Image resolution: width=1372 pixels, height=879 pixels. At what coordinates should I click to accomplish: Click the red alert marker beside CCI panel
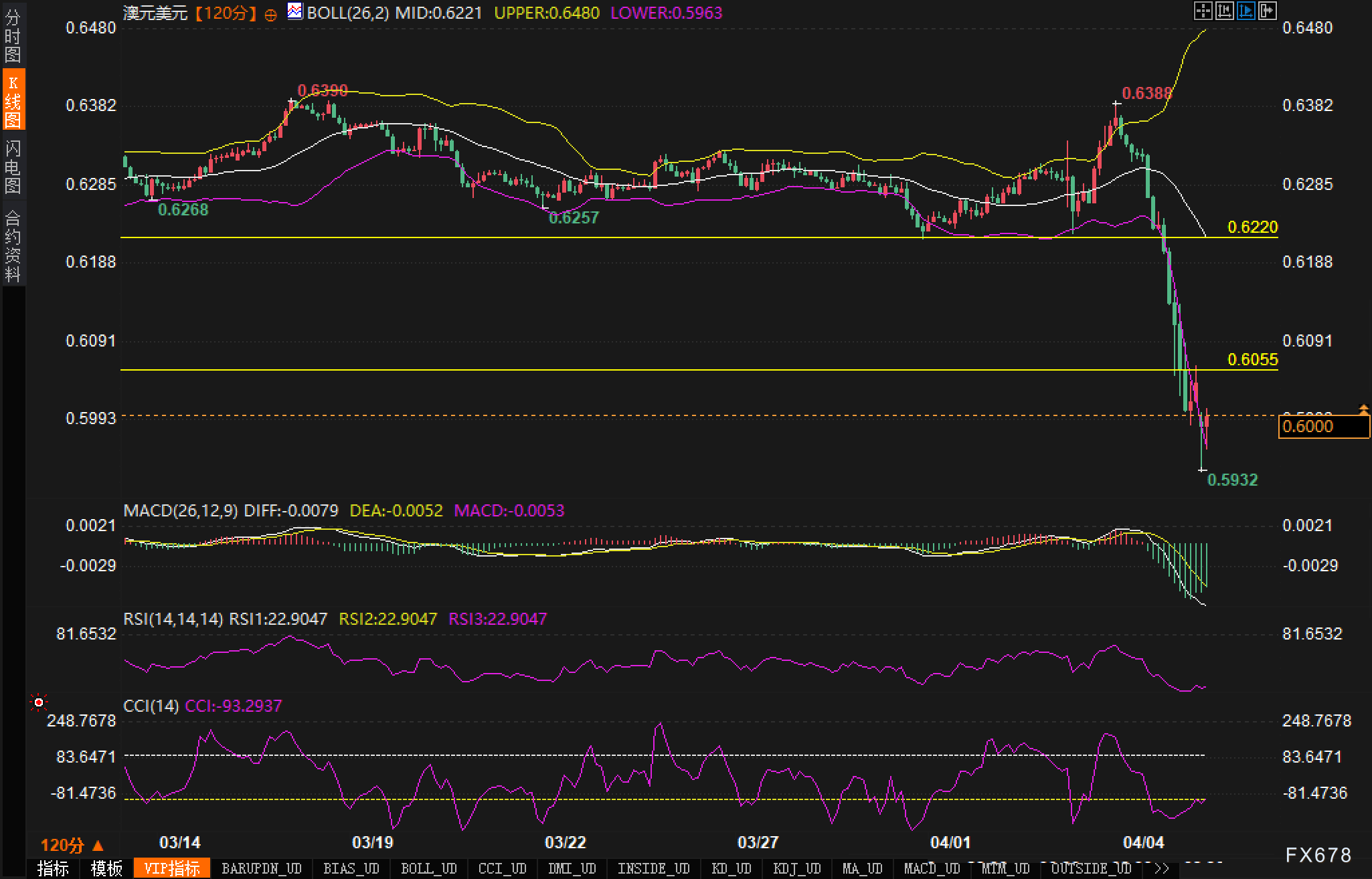point(39,702)
